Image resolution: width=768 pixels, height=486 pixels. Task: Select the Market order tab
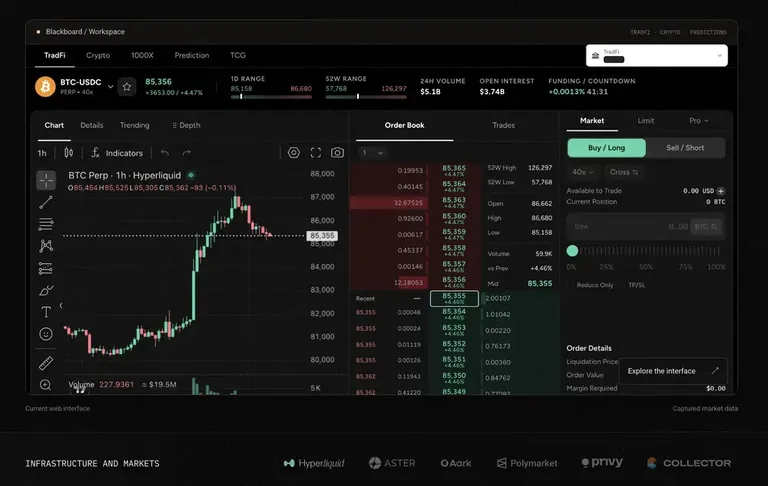pos(592,121)
